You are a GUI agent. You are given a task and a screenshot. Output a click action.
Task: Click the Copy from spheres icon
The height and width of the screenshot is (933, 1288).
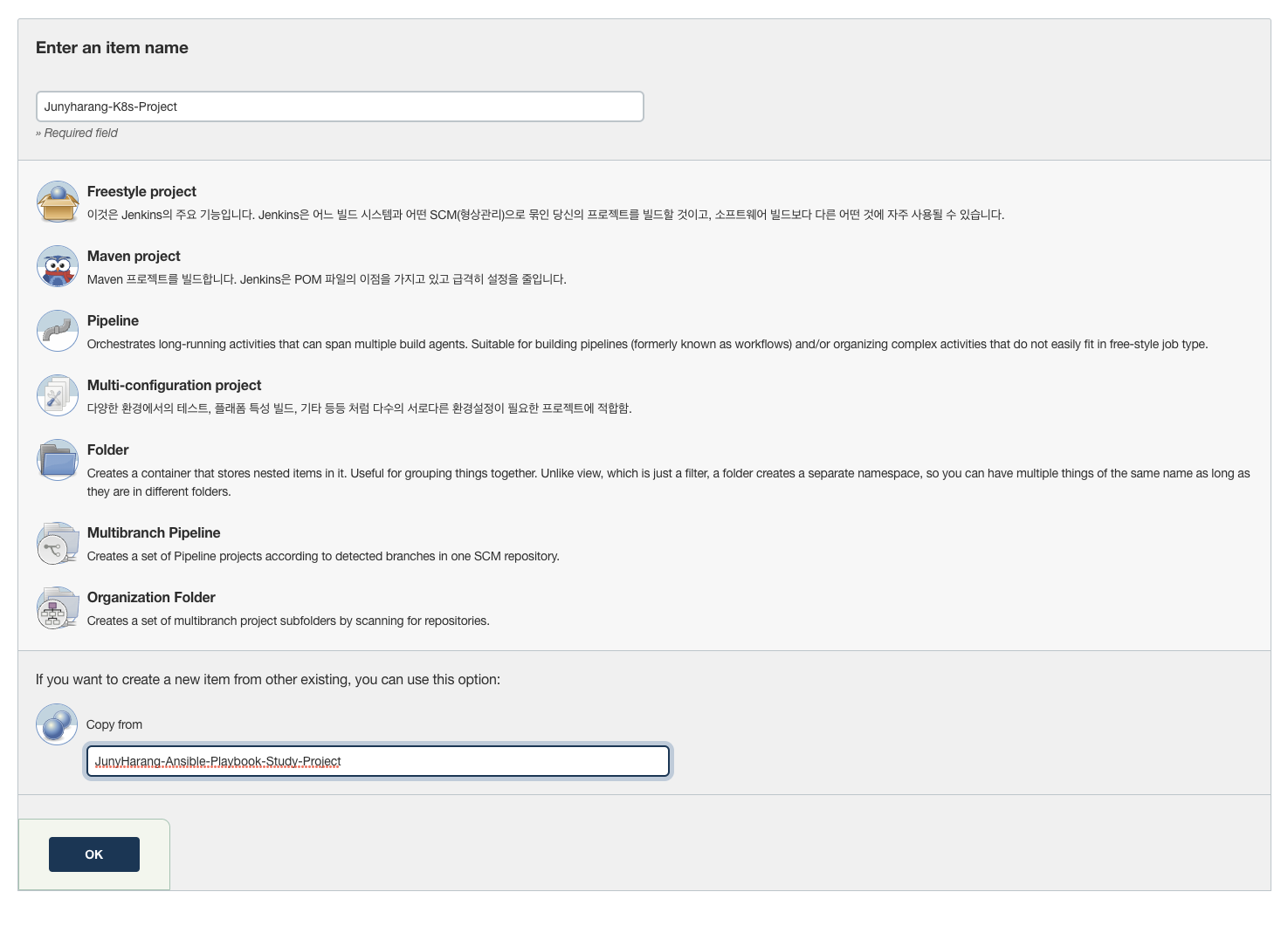pyautogui.click(x=57, y=724)
